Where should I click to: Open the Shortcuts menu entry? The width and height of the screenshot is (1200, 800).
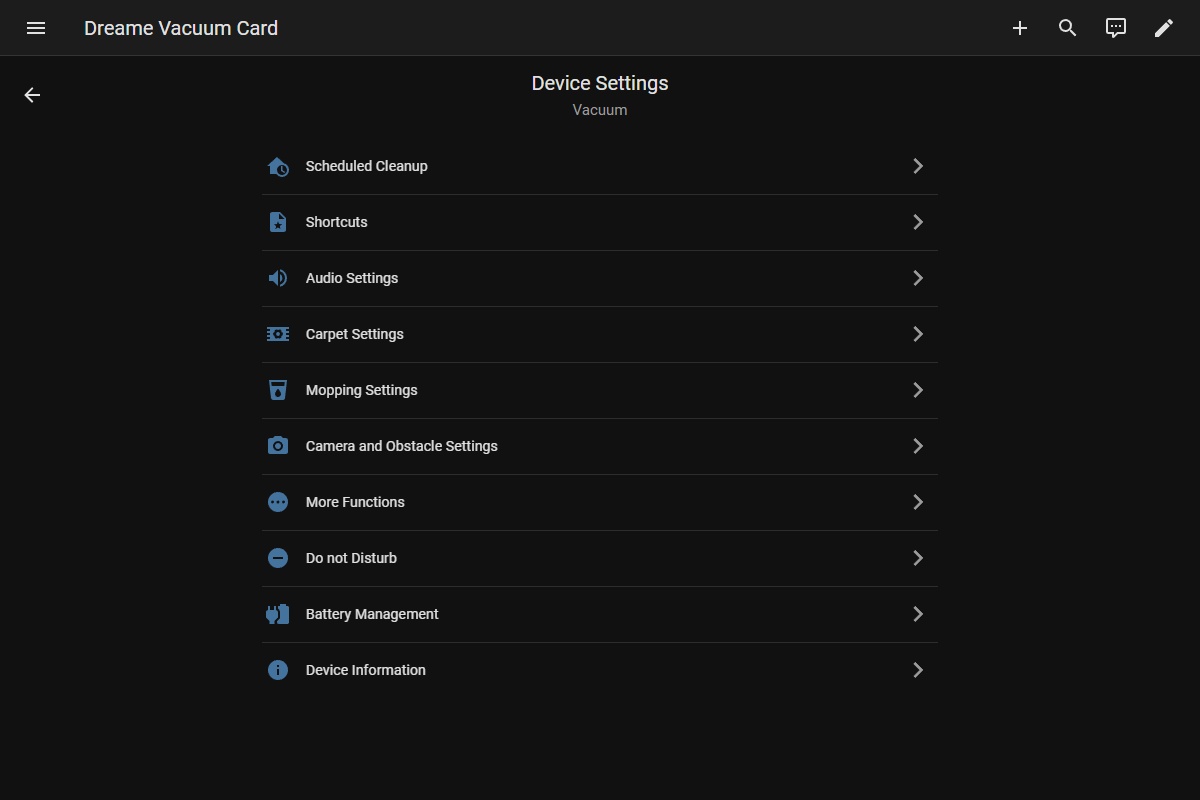[x=600, y=222]
